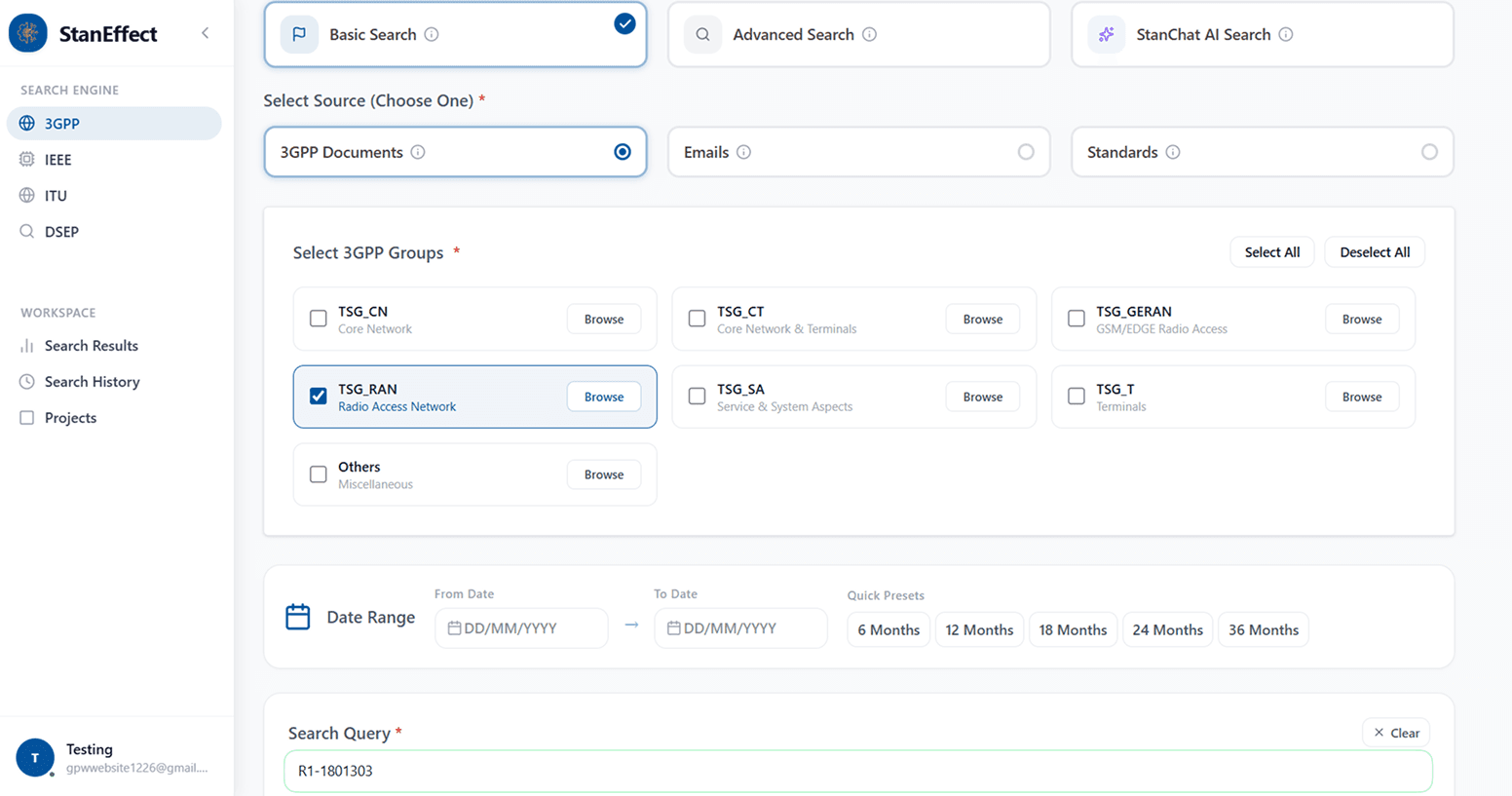Click the flag icon on Basic Search
Viewport: 1512px width, 796px height.
coord(299,34)
